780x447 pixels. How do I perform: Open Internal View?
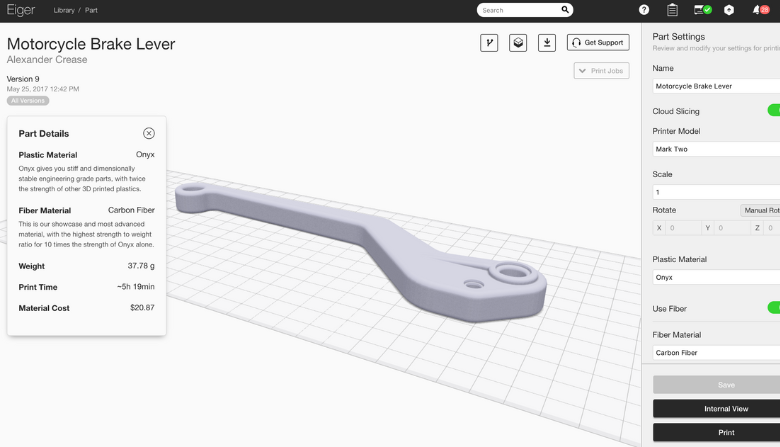click(716, 409)
